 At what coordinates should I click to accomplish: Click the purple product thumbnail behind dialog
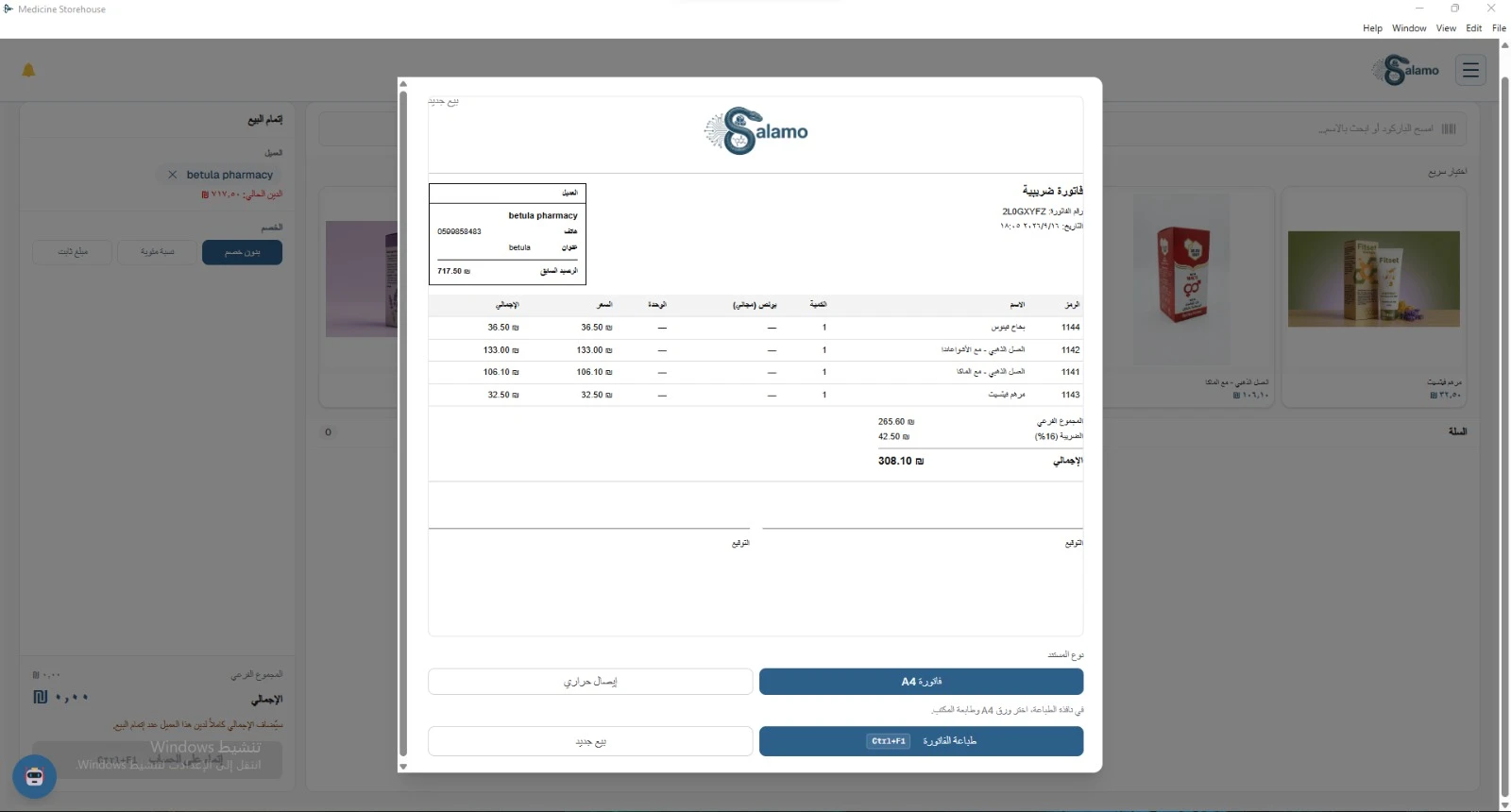point(361,279)
